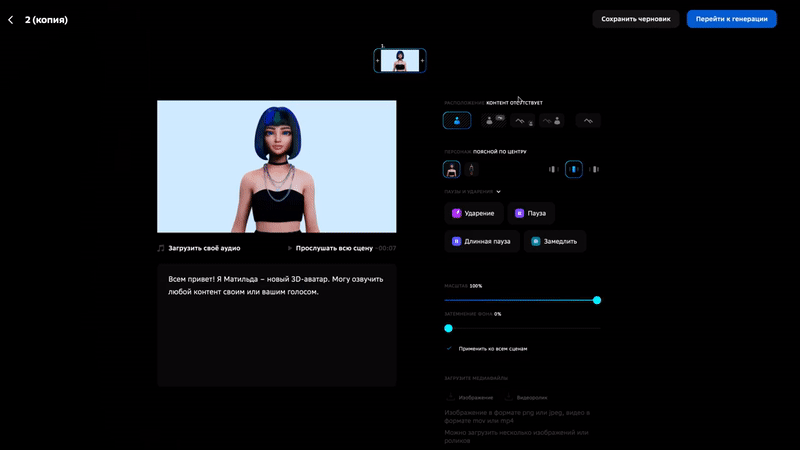800x450 pixels.
Task: Collapse 'Паузы и ударения' section chevron
Action: tap(498, 192)
